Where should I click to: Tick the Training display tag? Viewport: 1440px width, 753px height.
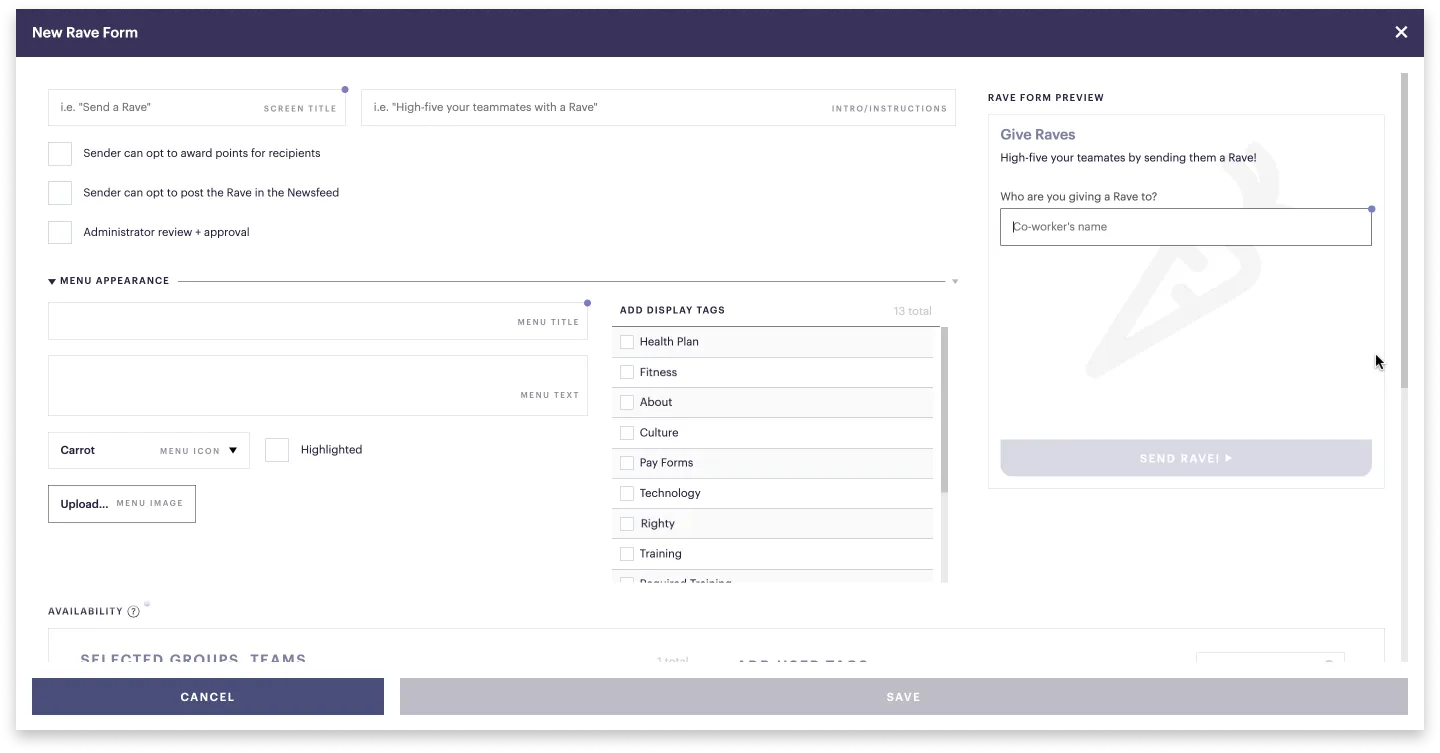click(627, 554)
